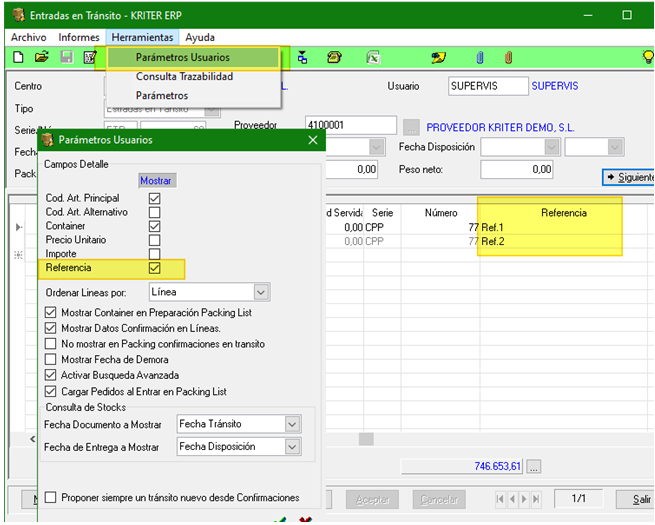Click the Proveedor code field 4100001
The image size is (655, 525).
[350, 125]
